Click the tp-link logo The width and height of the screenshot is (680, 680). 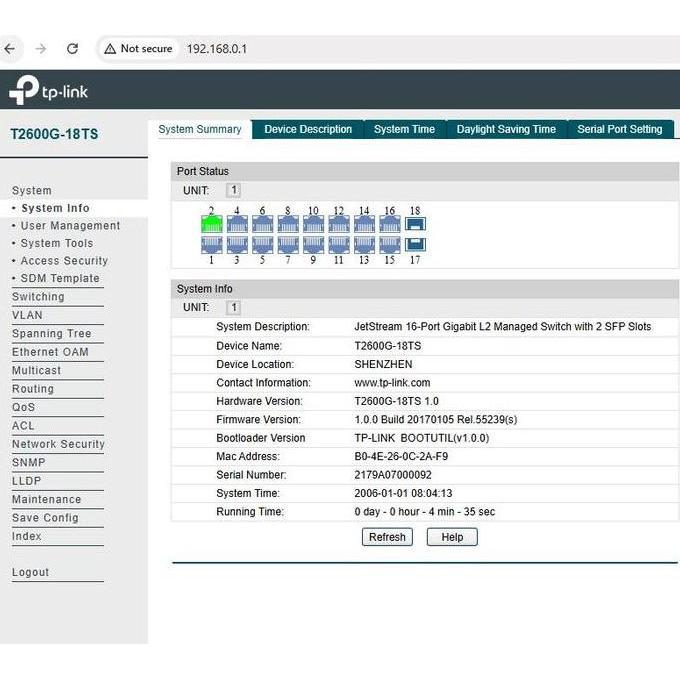coord(49,90)
